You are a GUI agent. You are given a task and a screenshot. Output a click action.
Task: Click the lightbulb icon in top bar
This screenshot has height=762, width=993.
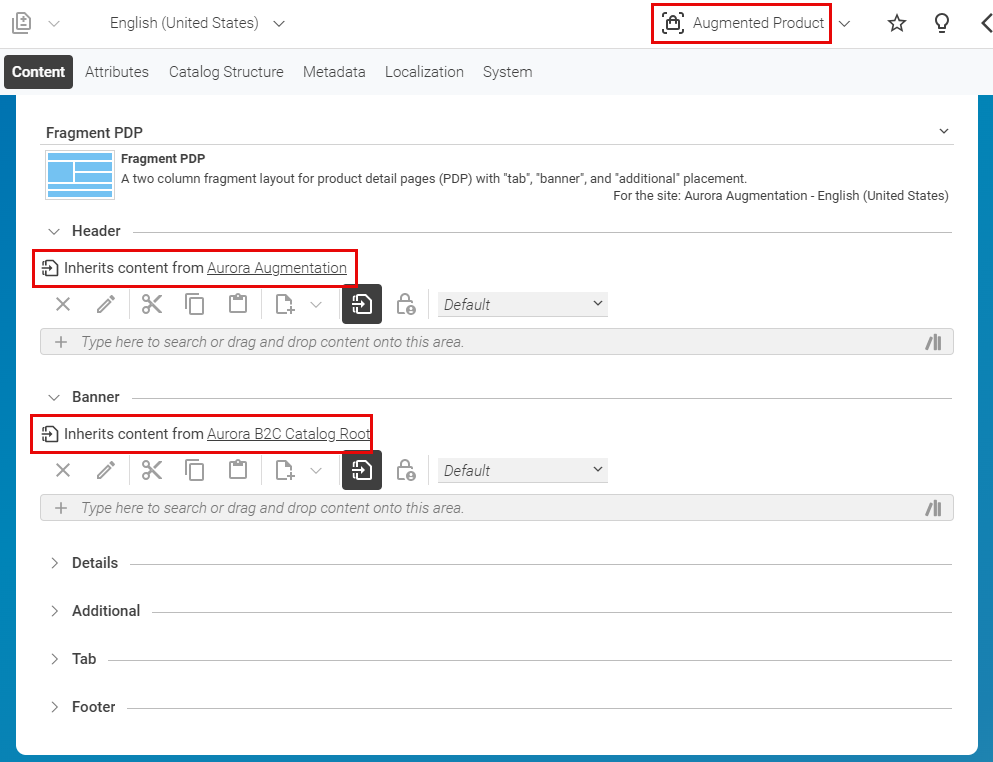click(941, 23)
